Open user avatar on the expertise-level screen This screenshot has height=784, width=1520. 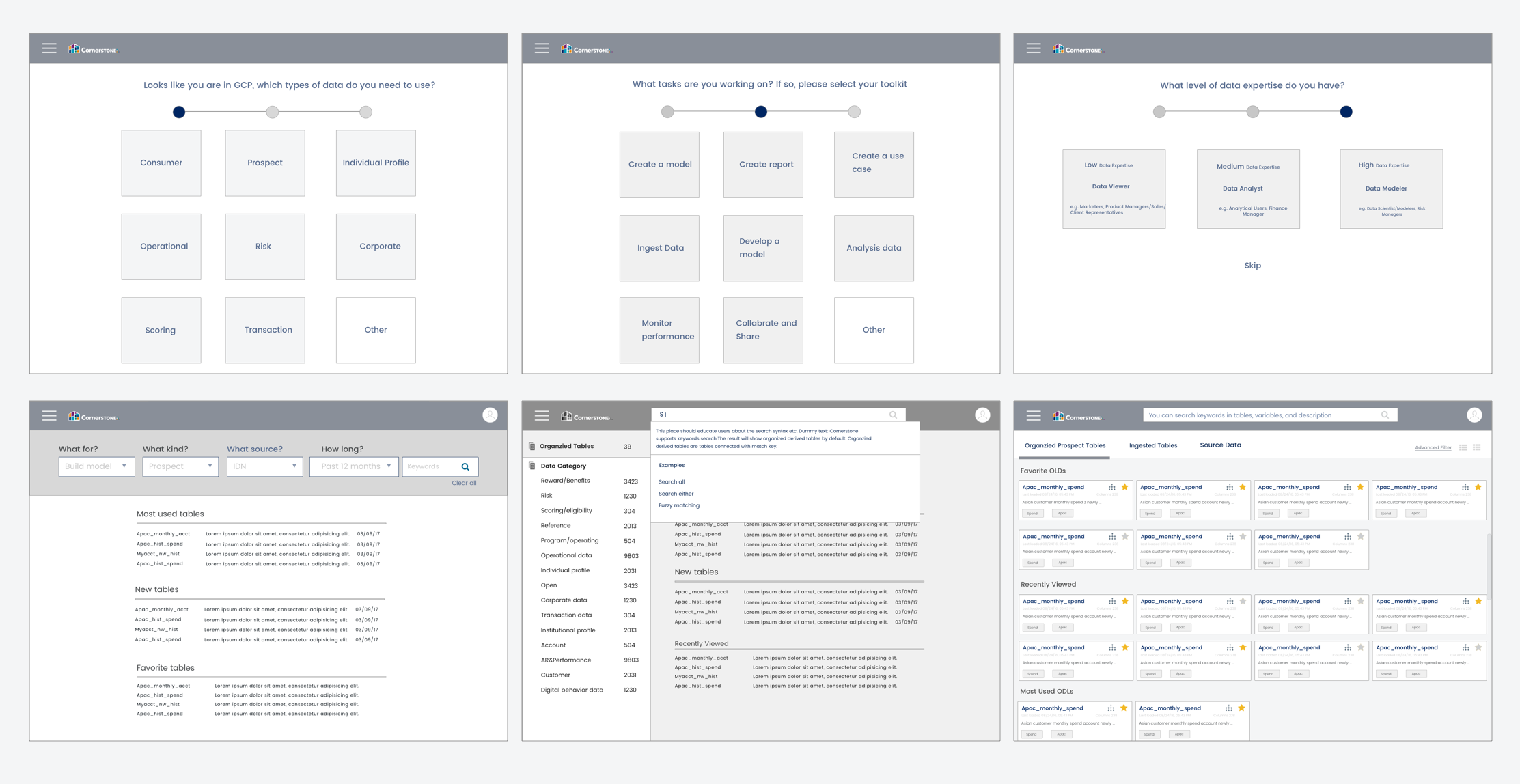point(1474,415)
